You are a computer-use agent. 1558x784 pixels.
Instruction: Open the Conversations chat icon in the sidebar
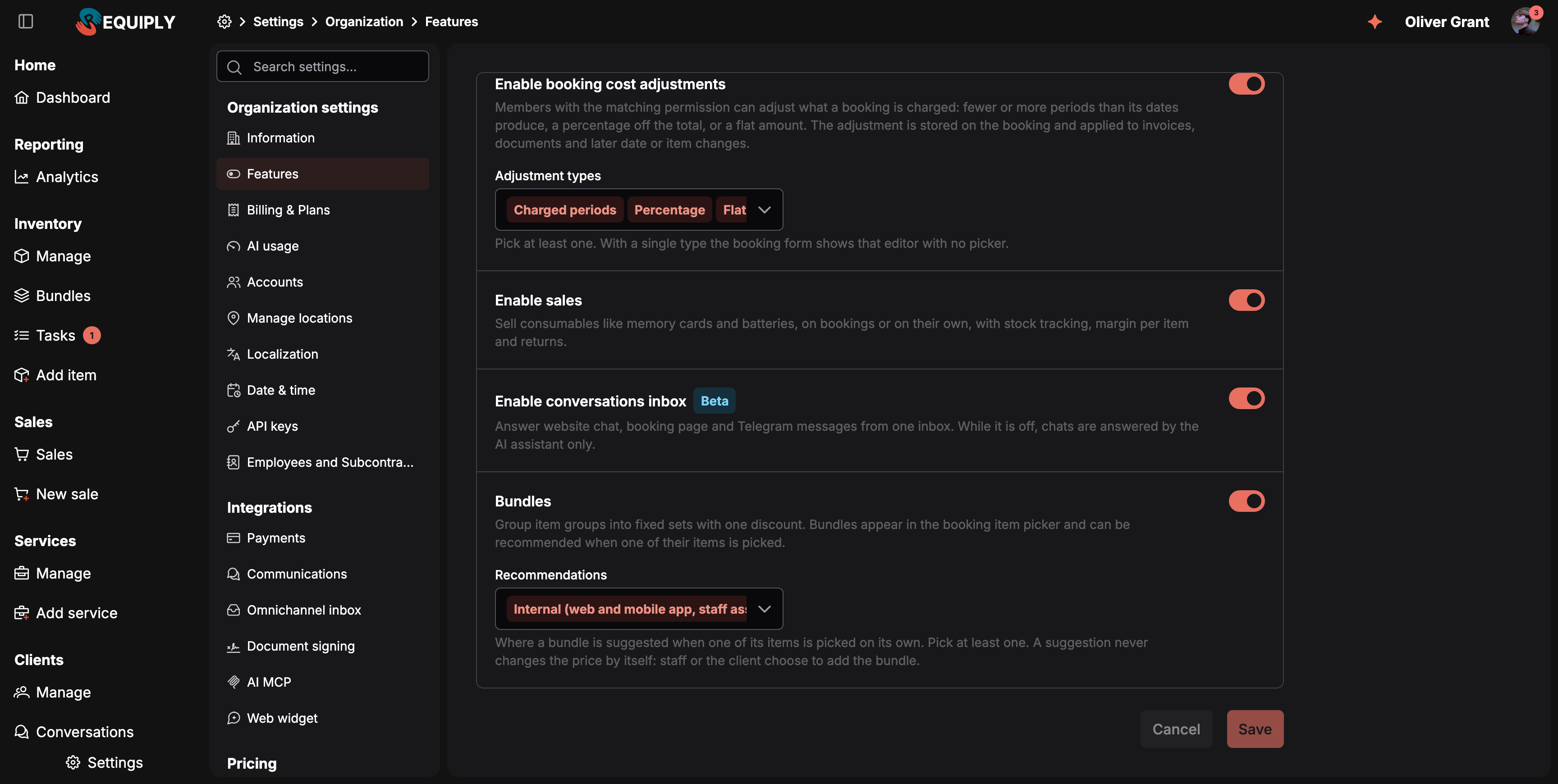pyautogui.click(x=22, y=732)
